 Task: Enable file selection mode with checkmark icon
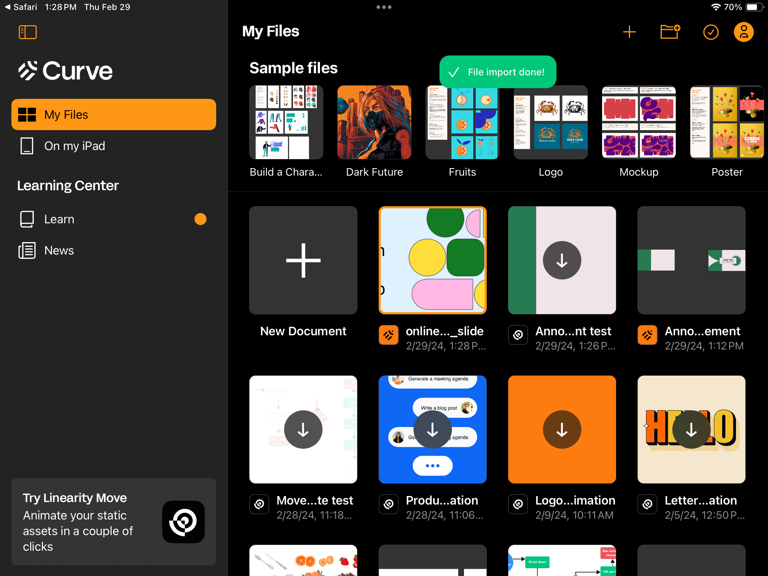click(x=711, y=32)
